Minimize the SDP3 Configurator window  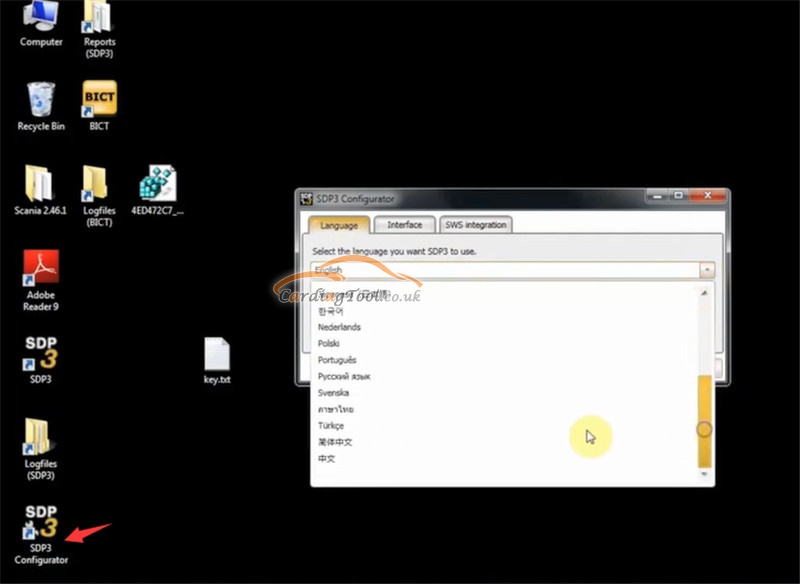pyautogui.click(x=658, y=196)
